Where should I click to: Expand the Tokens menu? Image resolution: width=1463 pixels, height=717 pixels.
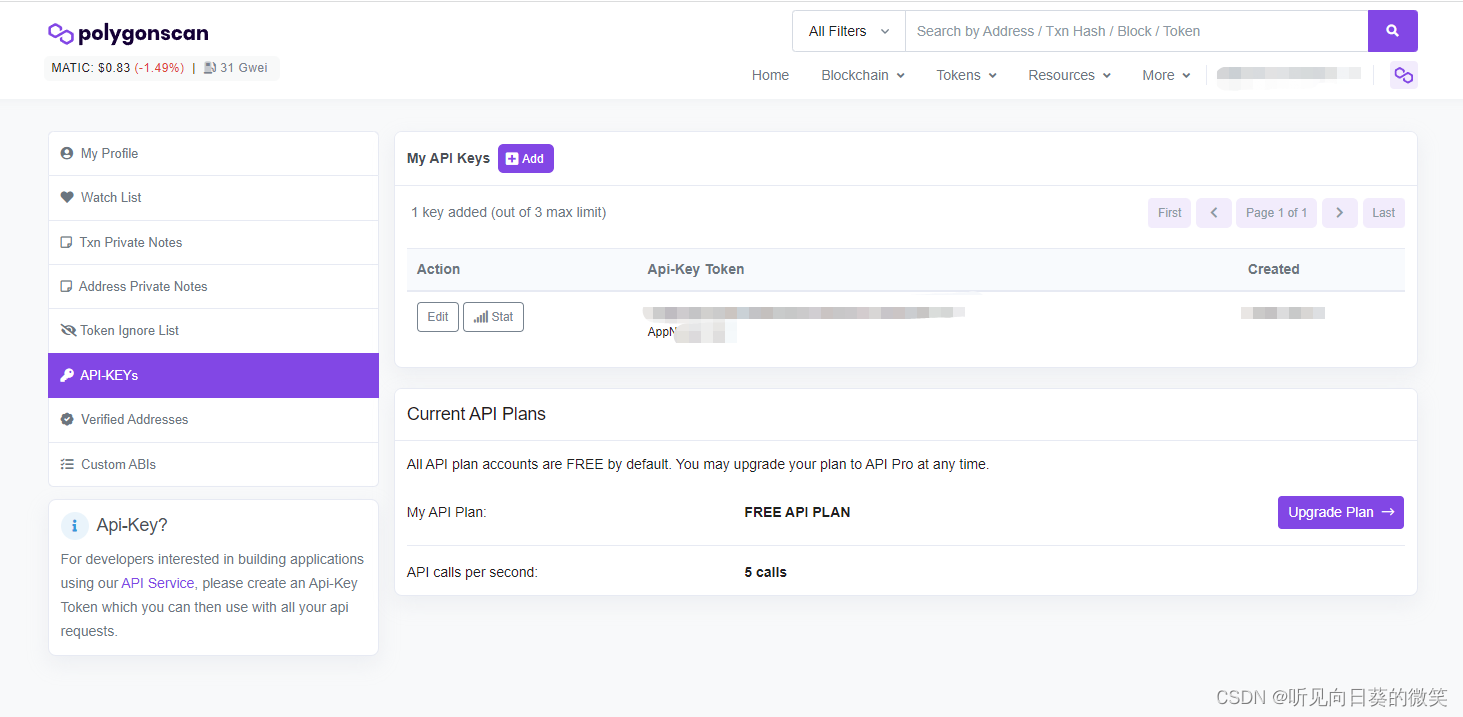click(x=966, y=75)
